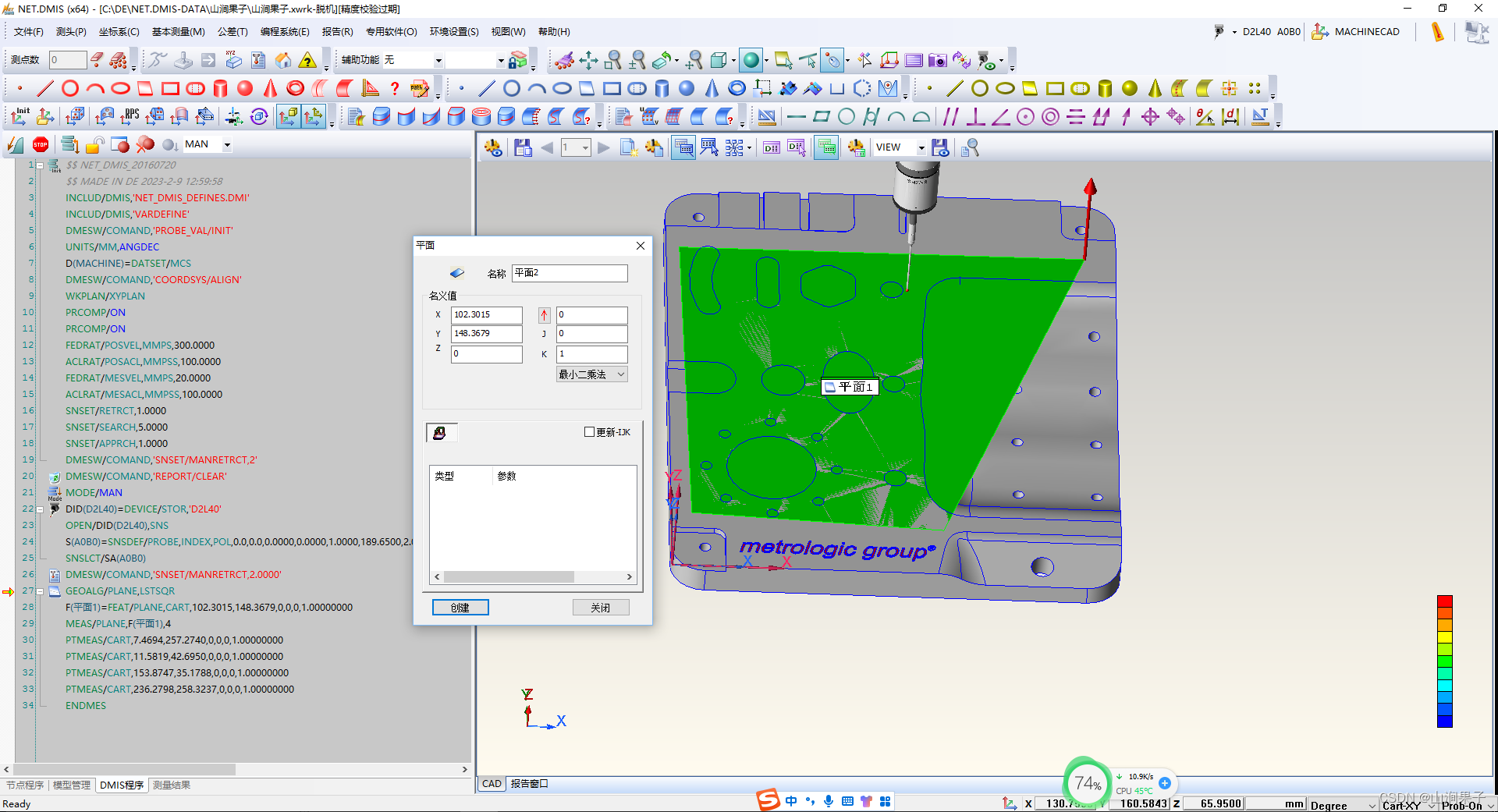Switch to the 报告窗口 tab
The image size is (1498, 812).
[x=530, y=784]
